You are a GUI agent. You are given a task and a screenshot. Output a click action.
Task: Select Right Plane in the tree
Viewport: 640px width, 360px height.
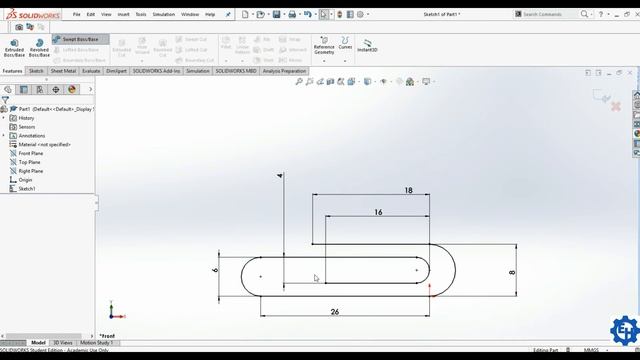click(31, 171)
